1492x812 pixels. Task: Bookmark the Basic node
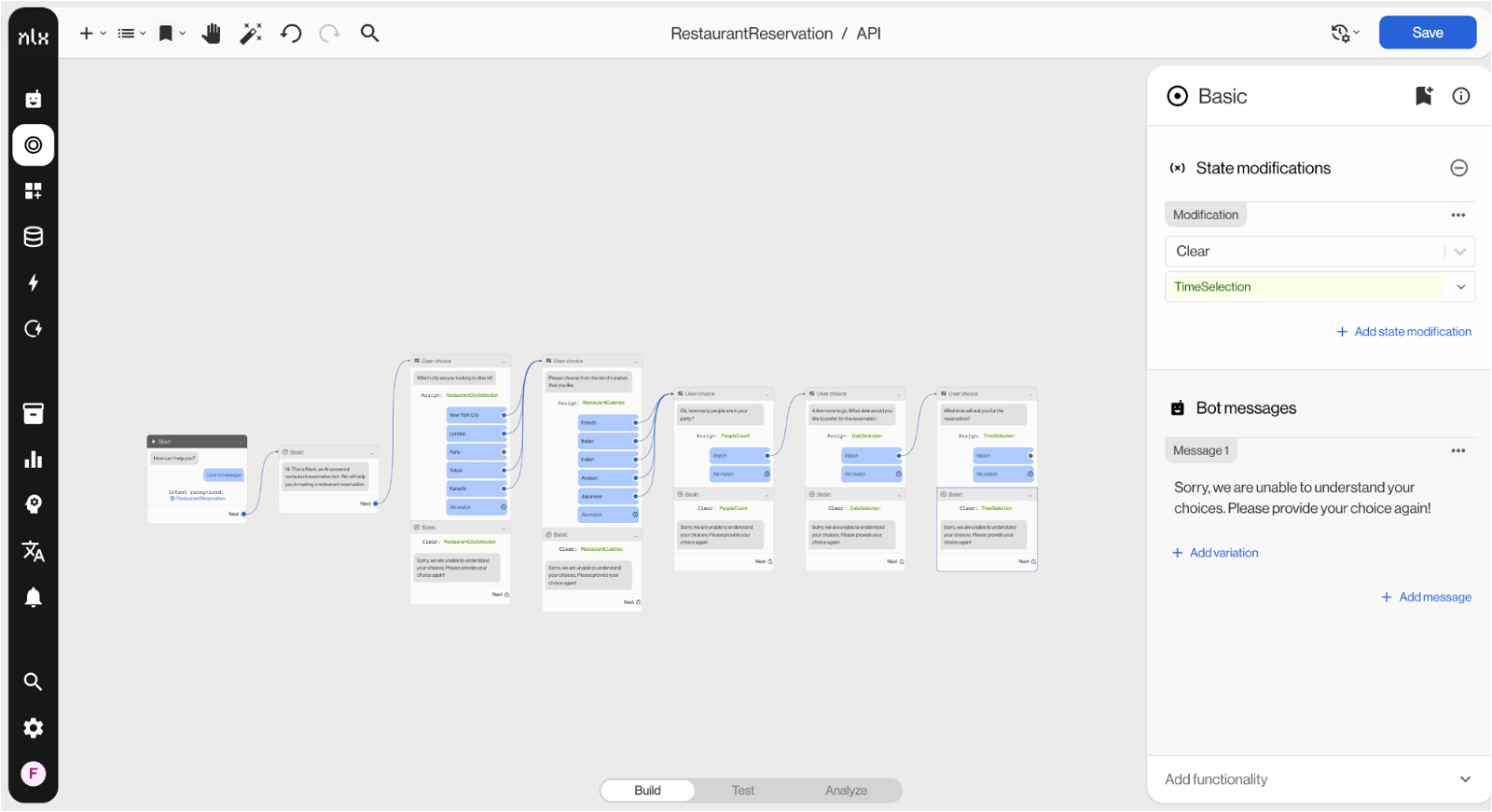click(x=1423, y=96)
